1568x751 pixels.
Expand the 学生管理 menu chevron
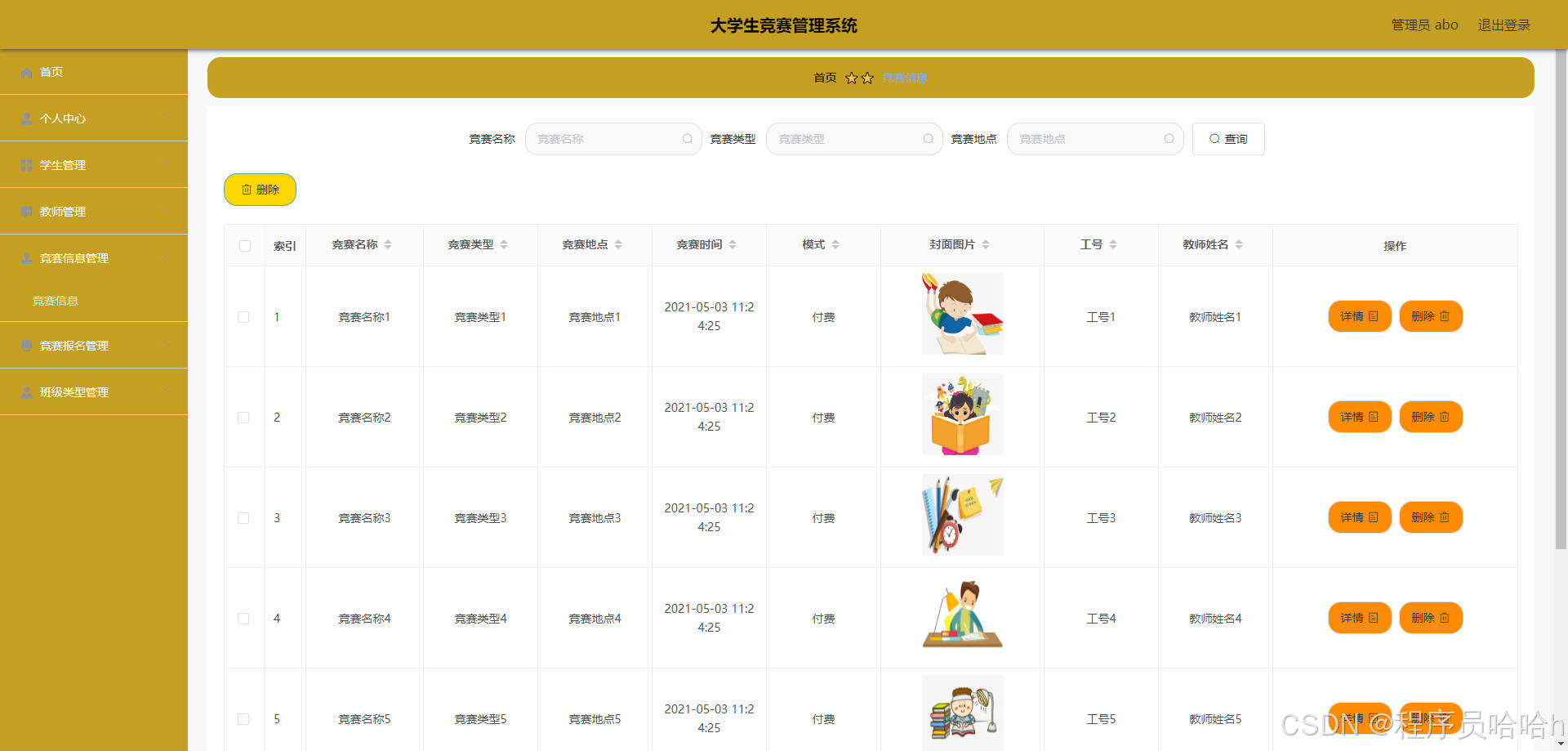coord(167,165)
